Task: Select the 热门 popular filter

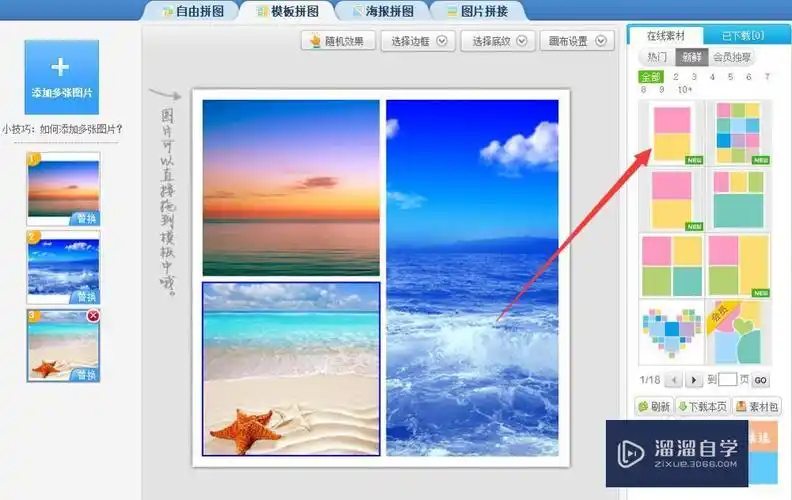Action: [x=658, y=58]
